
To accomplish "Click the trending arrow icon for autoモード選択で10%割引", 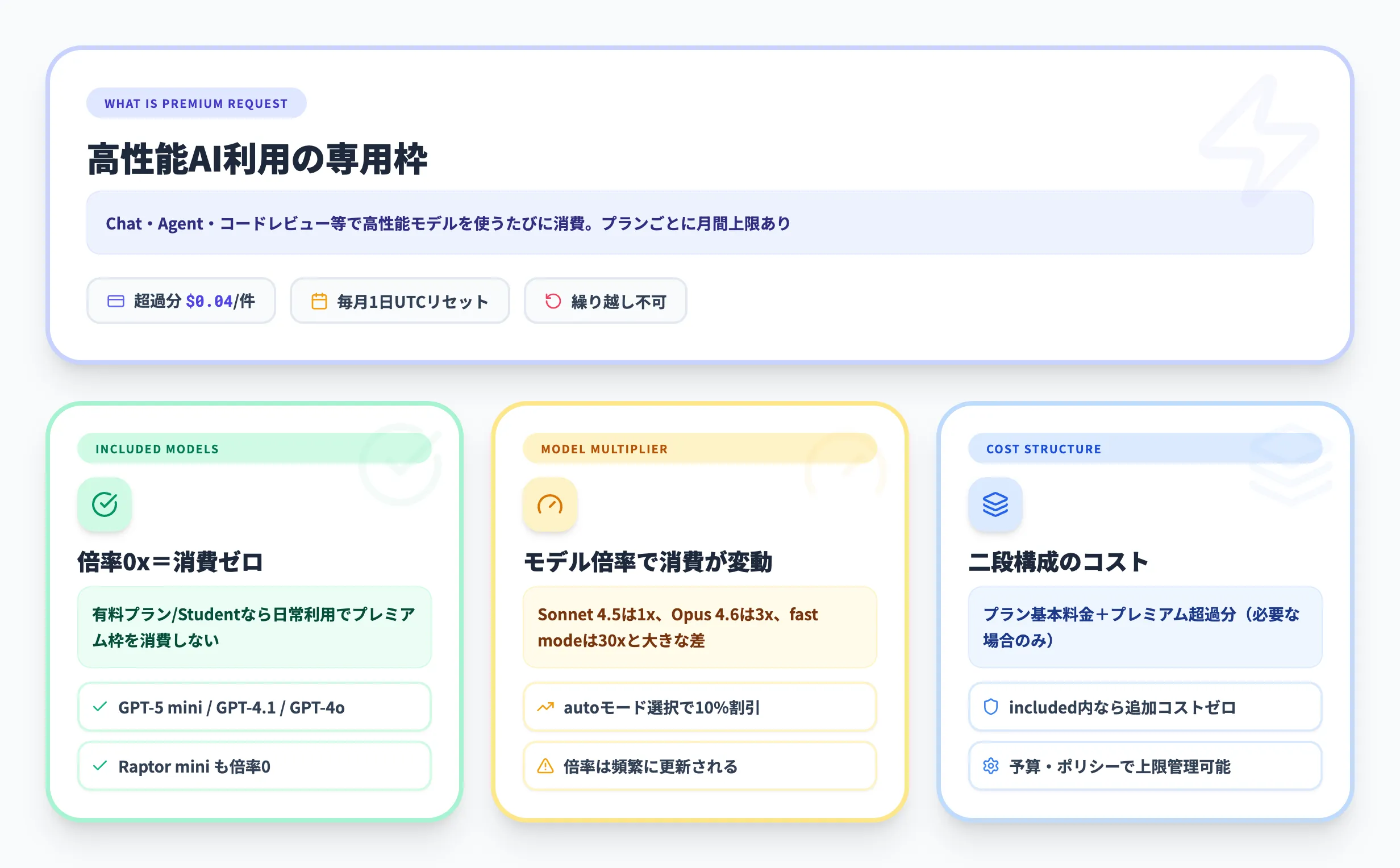I will (x=545, y=707).
